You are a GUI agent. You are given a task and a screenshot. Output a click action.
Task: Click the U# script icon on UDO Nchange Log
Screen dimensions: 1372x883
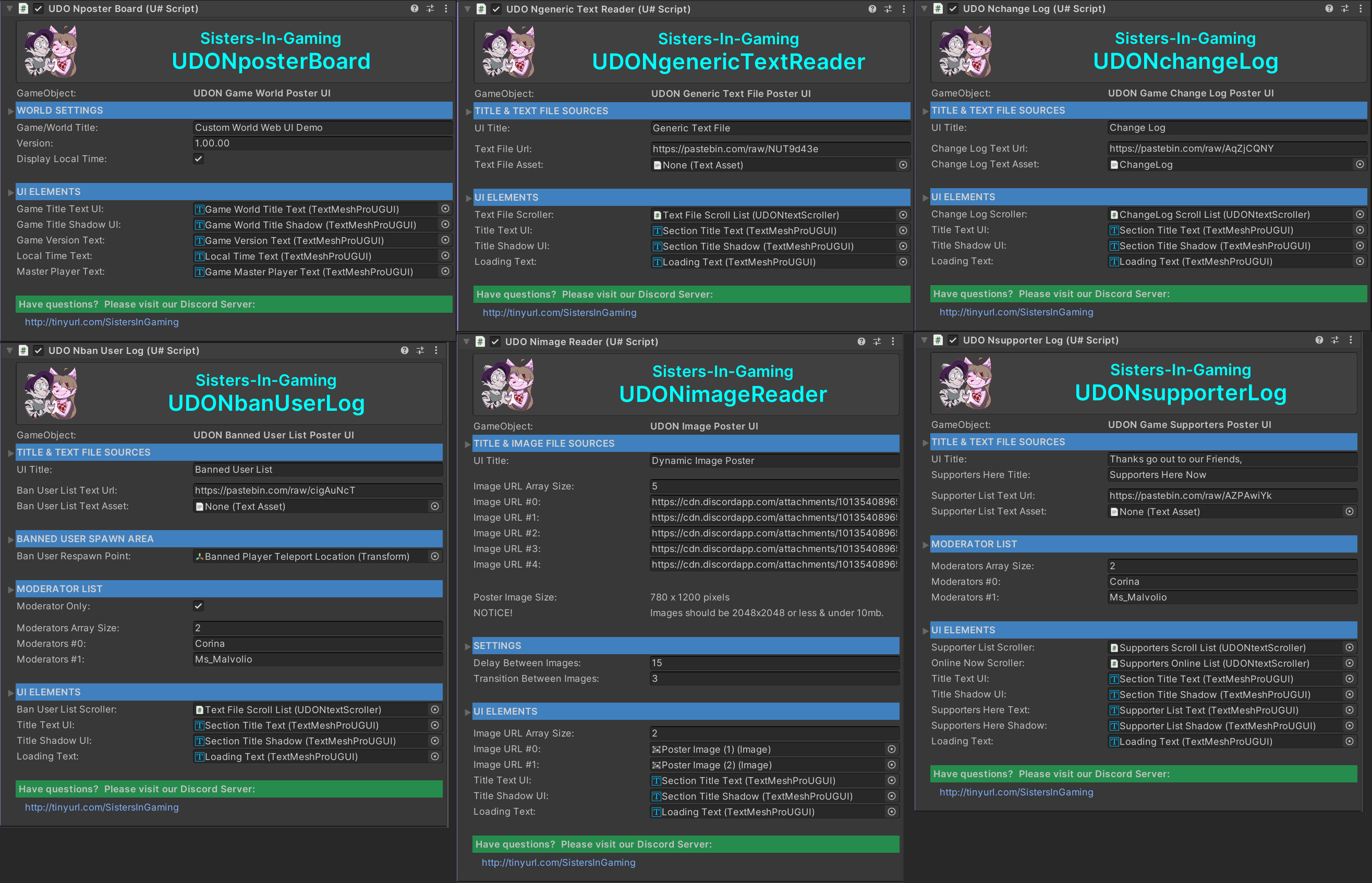939,8
